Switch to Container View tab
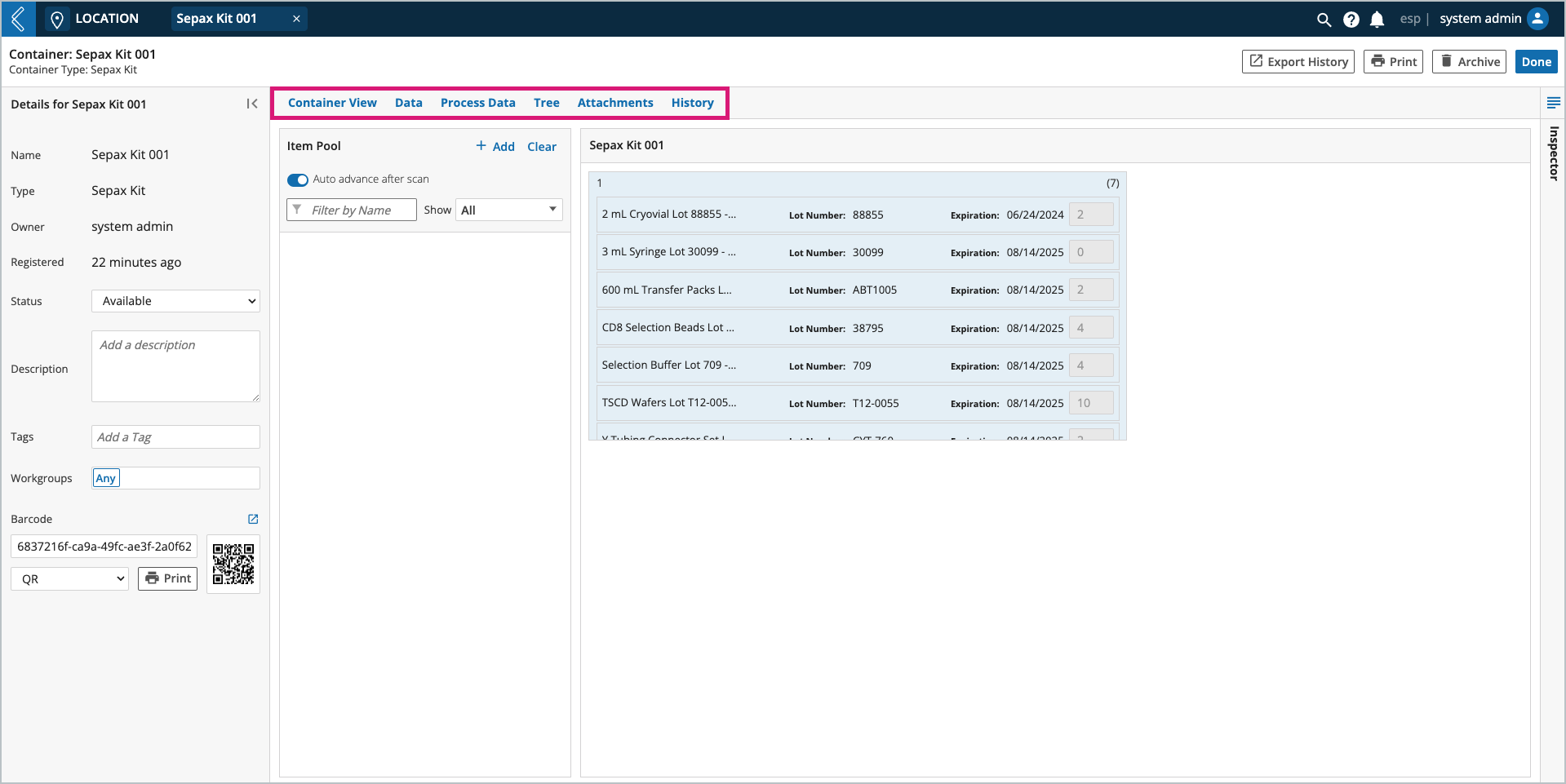 pos(332,103)
